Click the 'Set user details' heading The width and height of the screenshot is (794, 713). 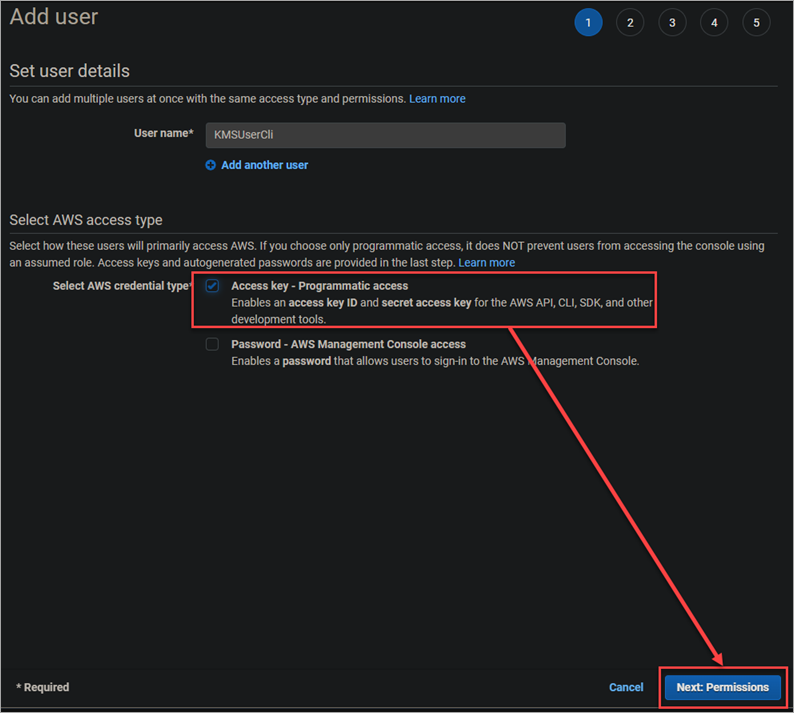pyautogui.click(x=69, y=71)
